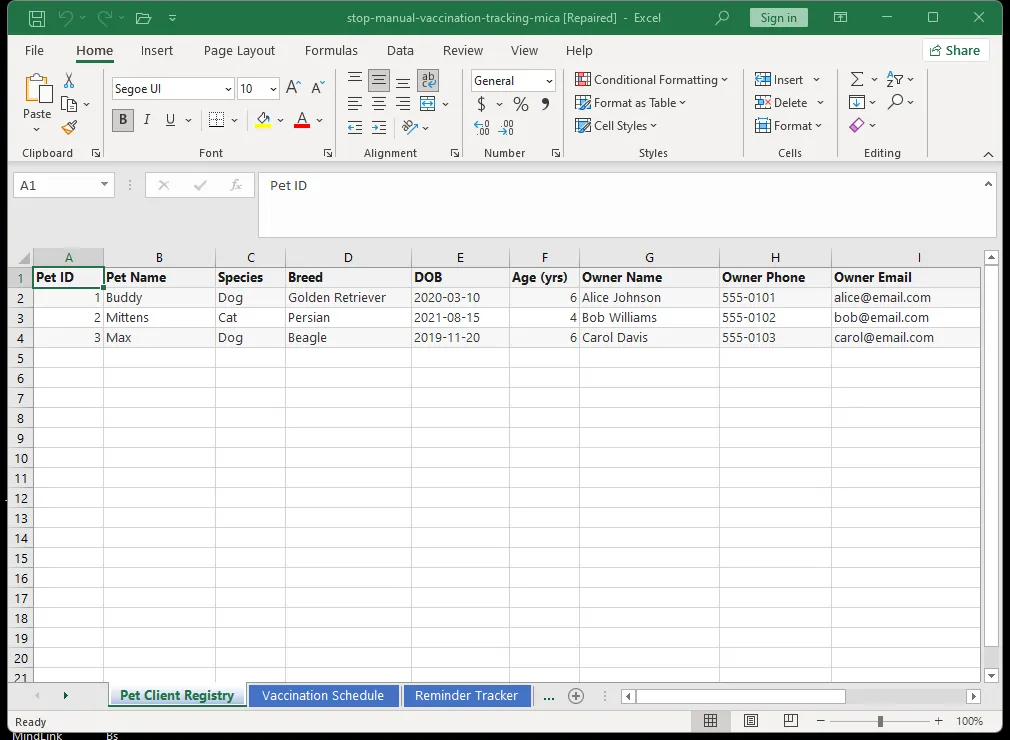Decrease font size with smaller A icon
The height and width of the screenshot is (740, 1010).
click(318, 88)
